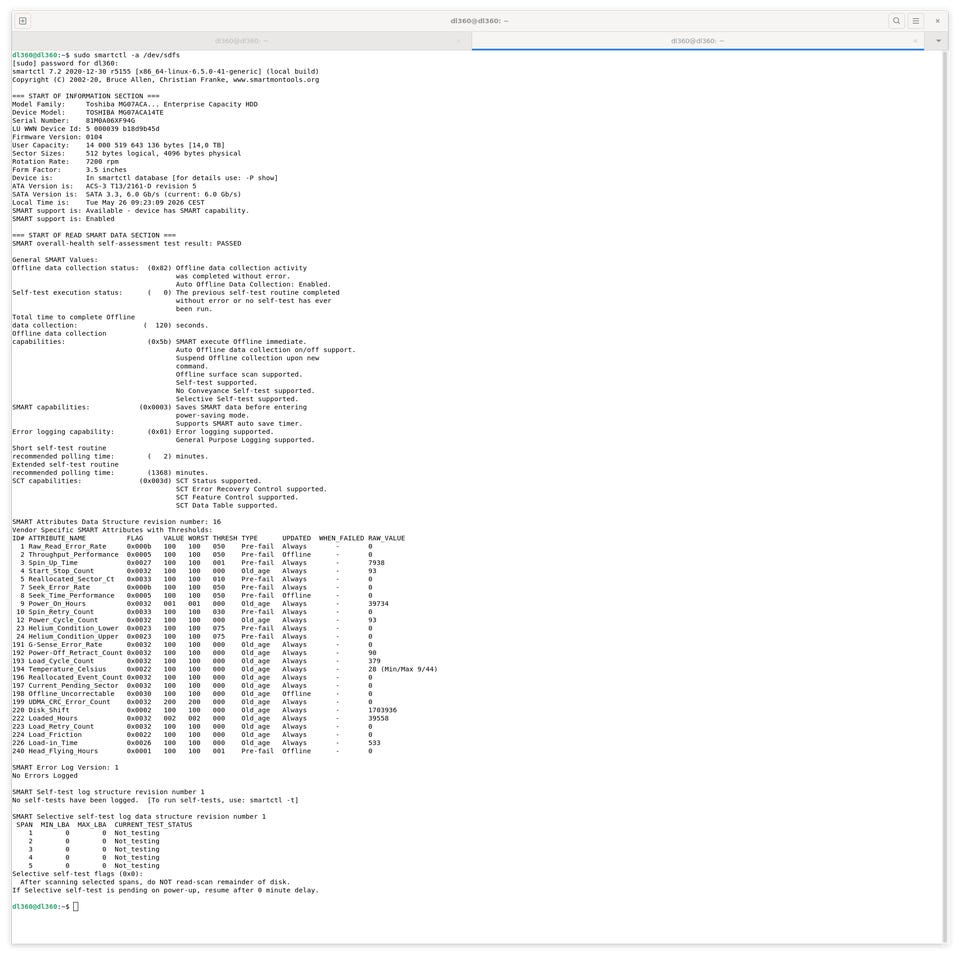
Task: Expand the tab list dropdown arrow
Action: point(938,41)
